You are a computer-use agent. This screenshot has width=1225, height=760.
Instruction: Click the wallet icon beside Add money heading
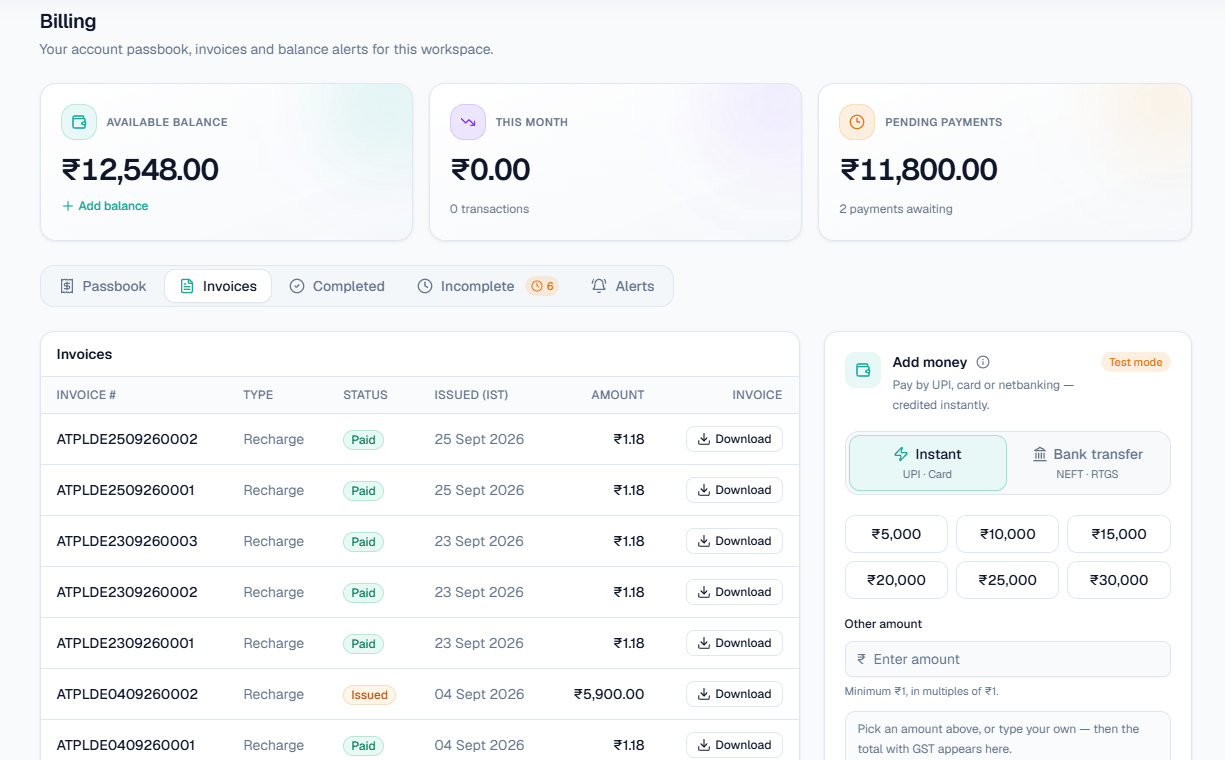click(863, 370)
